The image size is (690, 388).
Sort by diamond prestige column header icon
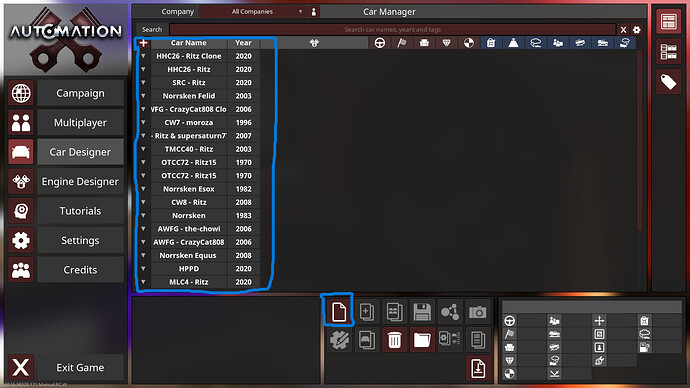coord(446,43)
